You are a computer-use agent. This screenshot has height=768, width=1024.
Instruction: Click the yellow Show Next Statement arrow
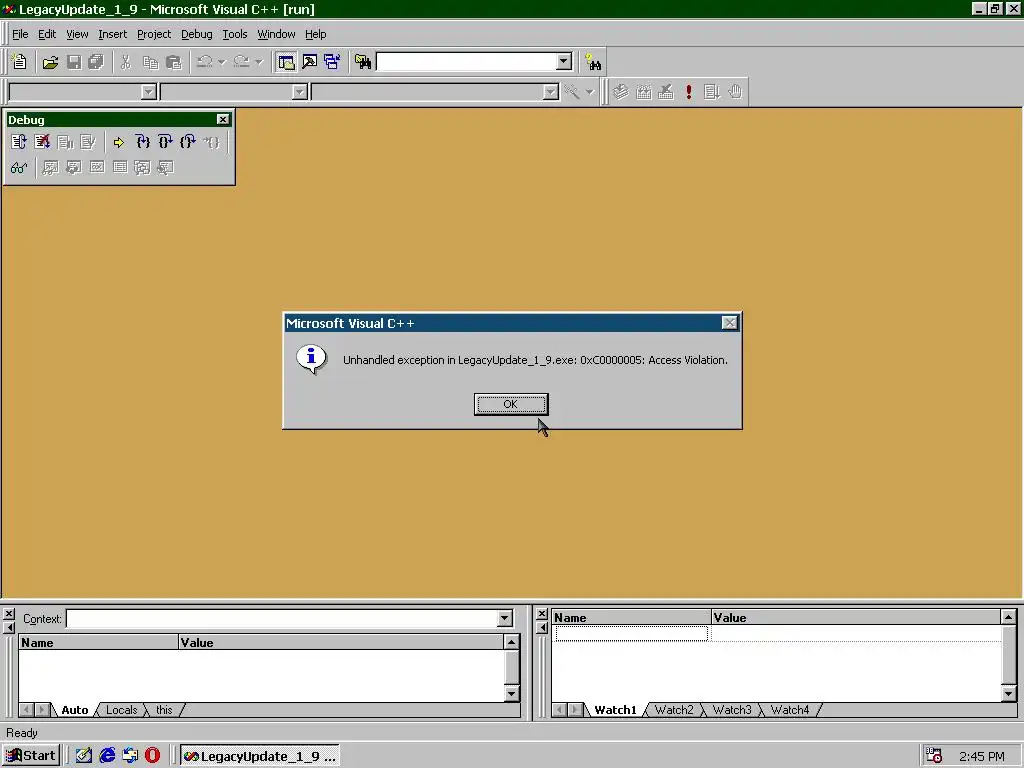pyautogui.click(x=118, y=142)
